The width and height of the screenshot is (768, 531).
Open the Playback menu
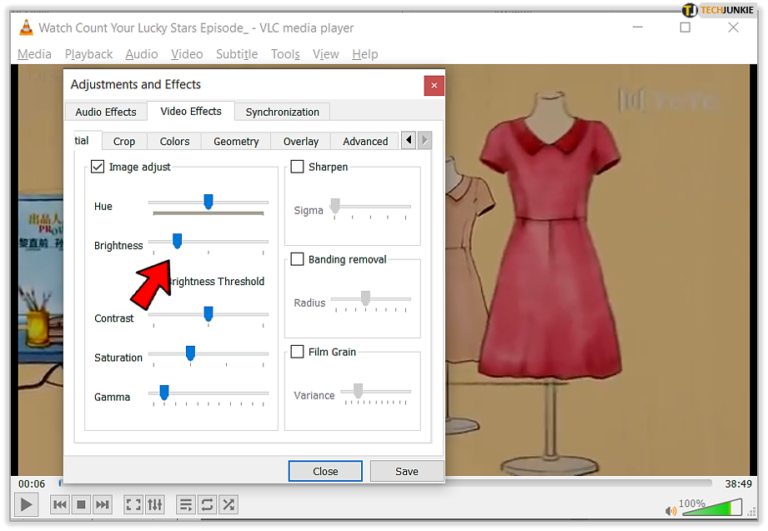(x=89, y=54)
